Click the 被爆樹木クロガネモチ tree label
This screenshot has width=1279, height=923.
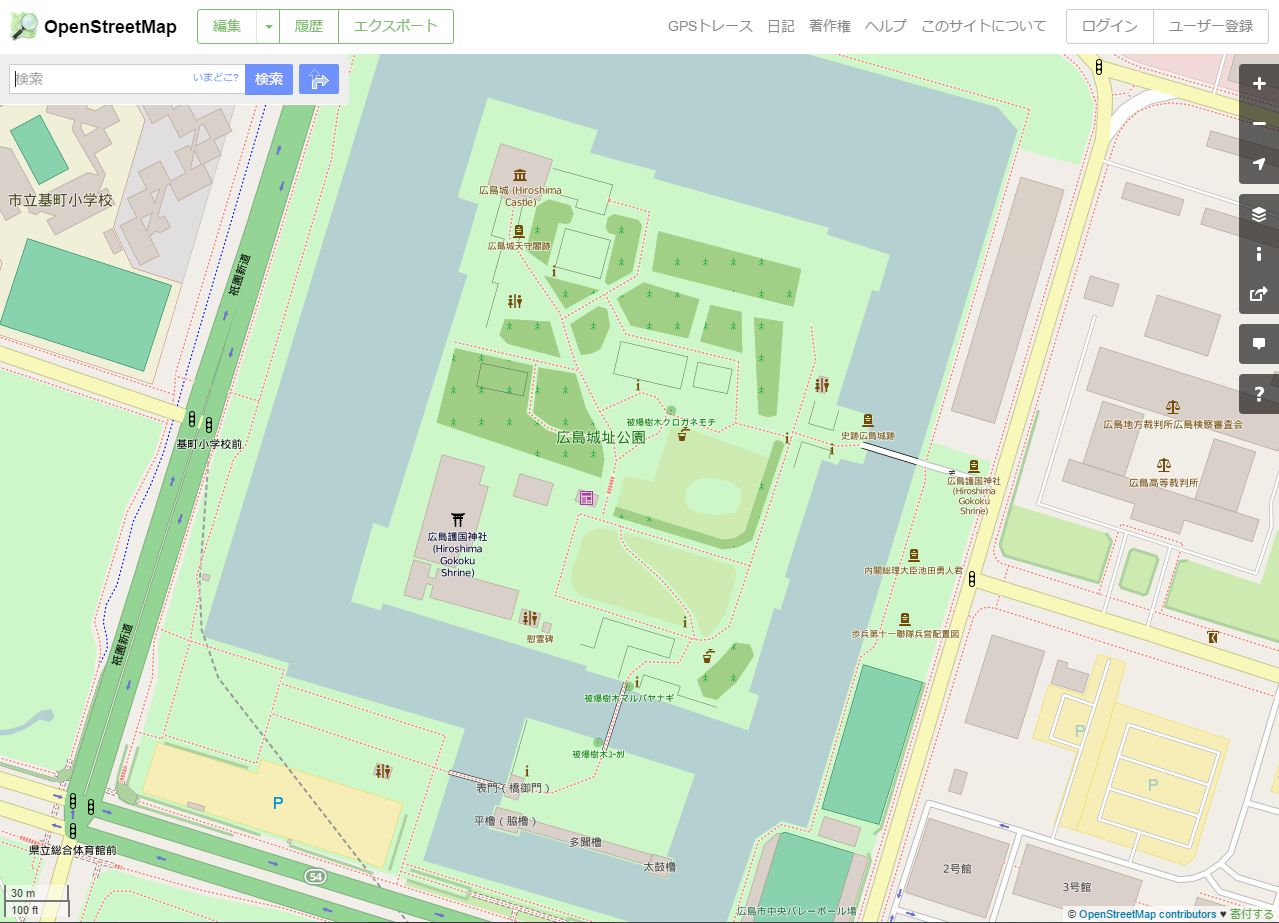[x=671, y=422]
